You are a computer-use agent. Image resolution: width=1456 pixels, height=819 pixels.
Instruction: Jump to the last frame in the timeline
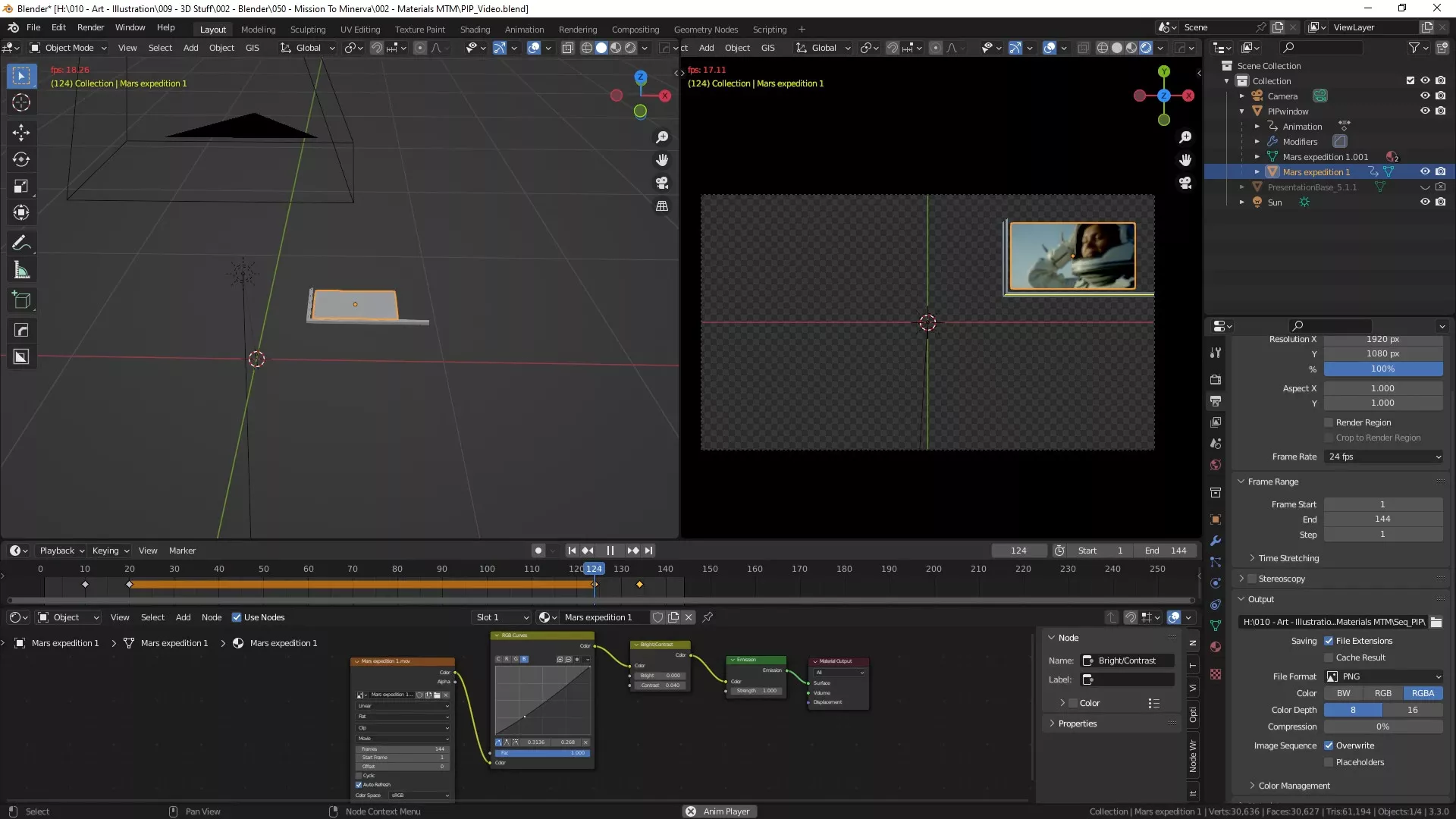click(x=648, y=551)
